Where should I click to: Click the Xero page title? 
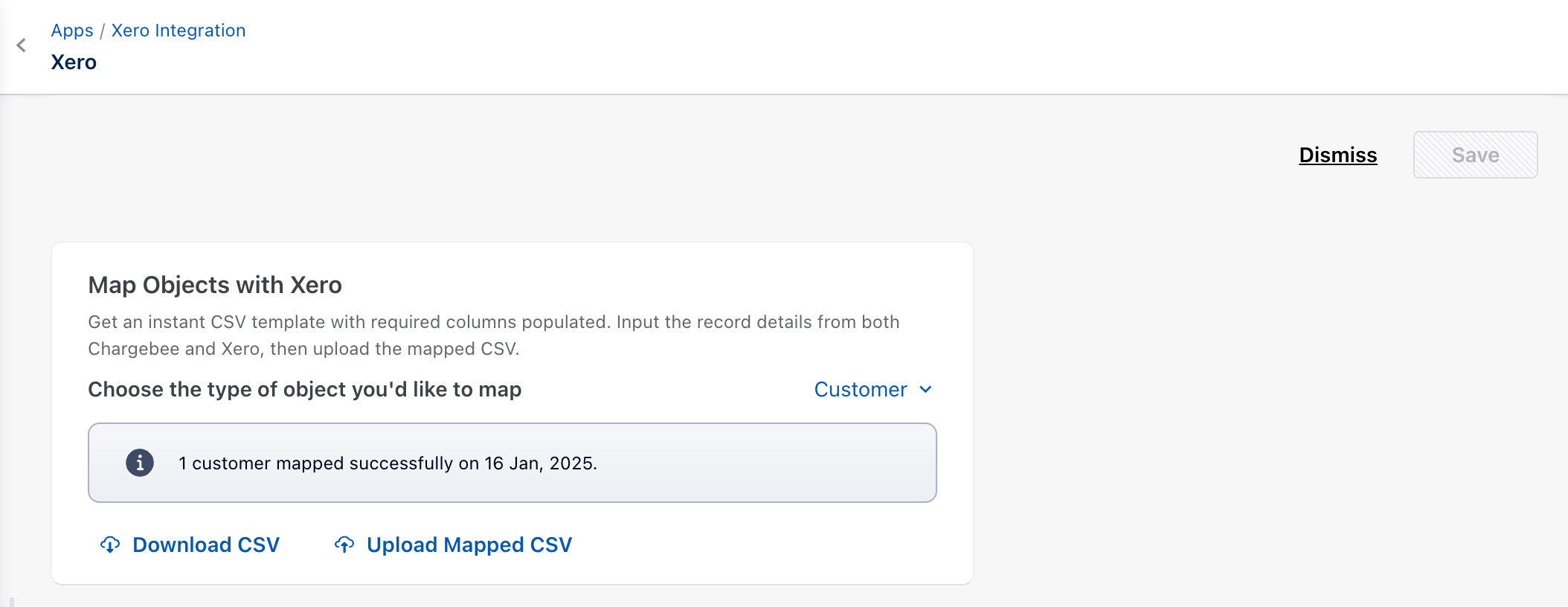click(74, 62)
